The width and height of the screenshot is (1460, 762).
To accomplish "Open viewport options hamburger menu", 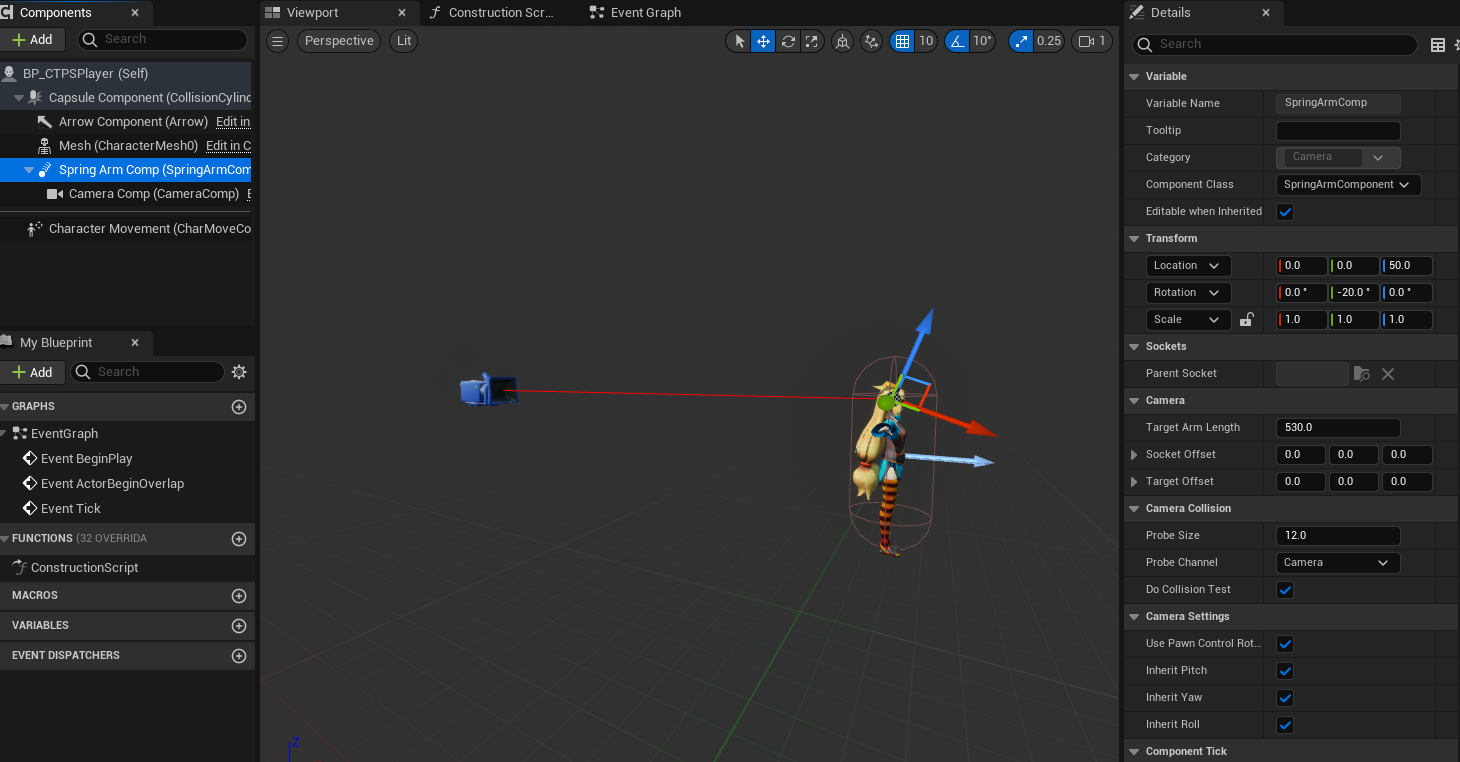I will click(278, 41).
